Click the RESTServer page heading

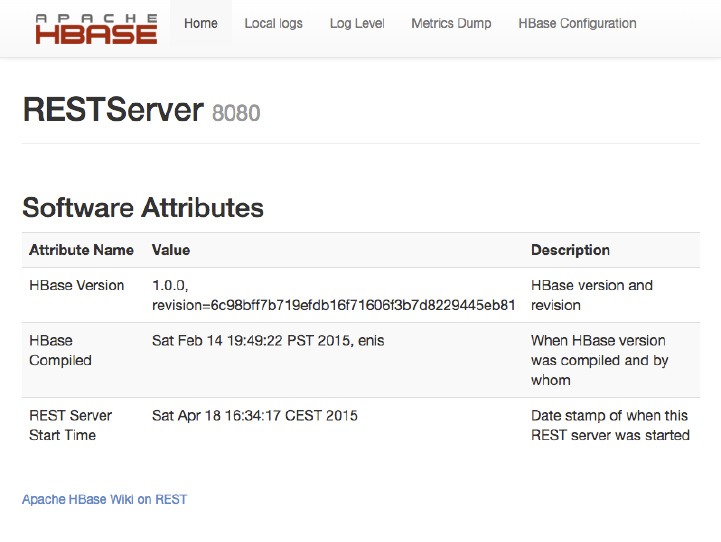pyautogui.click(x=113, y=109)
